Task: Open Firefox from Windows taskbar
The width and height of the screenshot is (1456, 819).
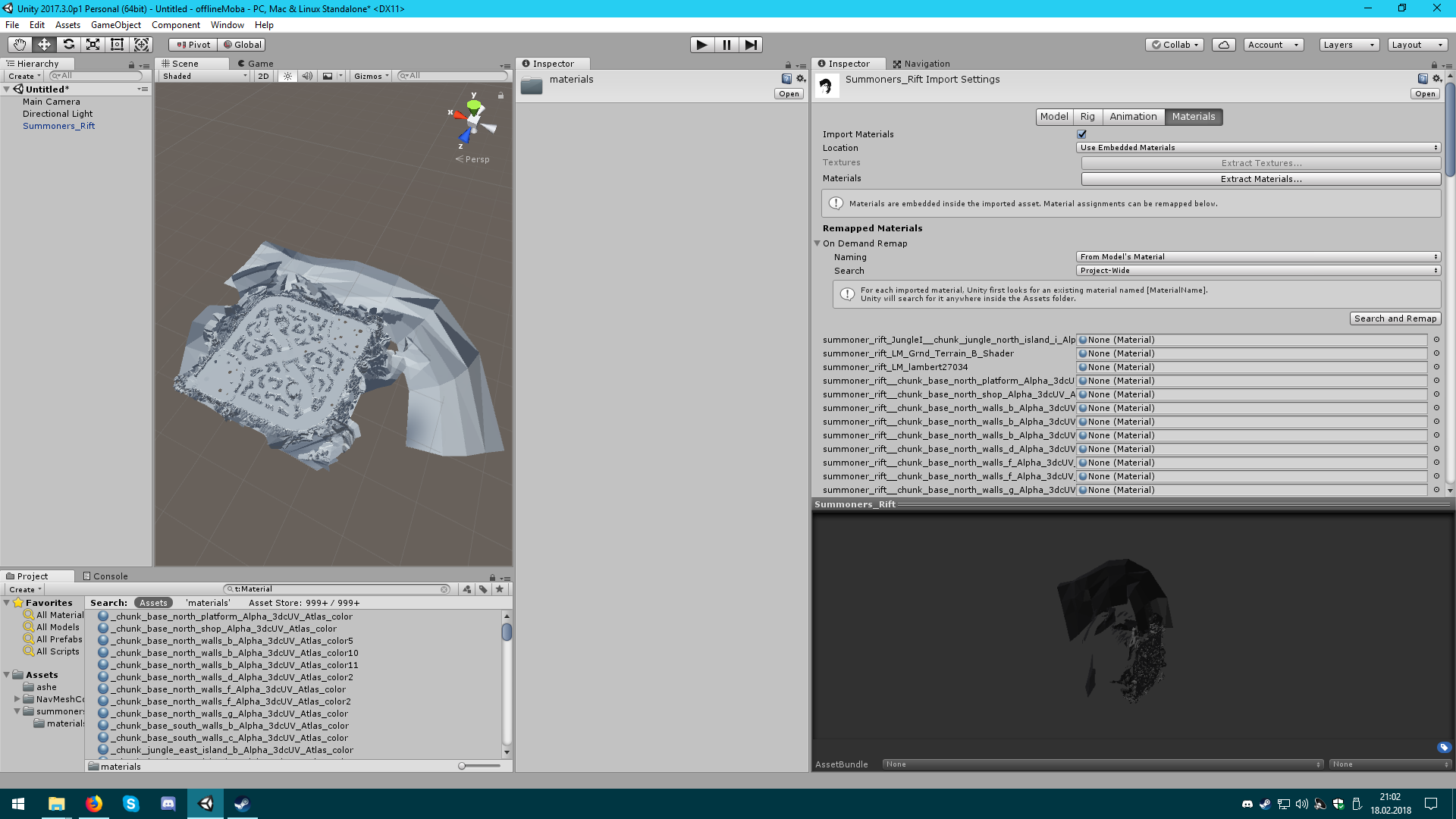Action: tap(94, 804)
